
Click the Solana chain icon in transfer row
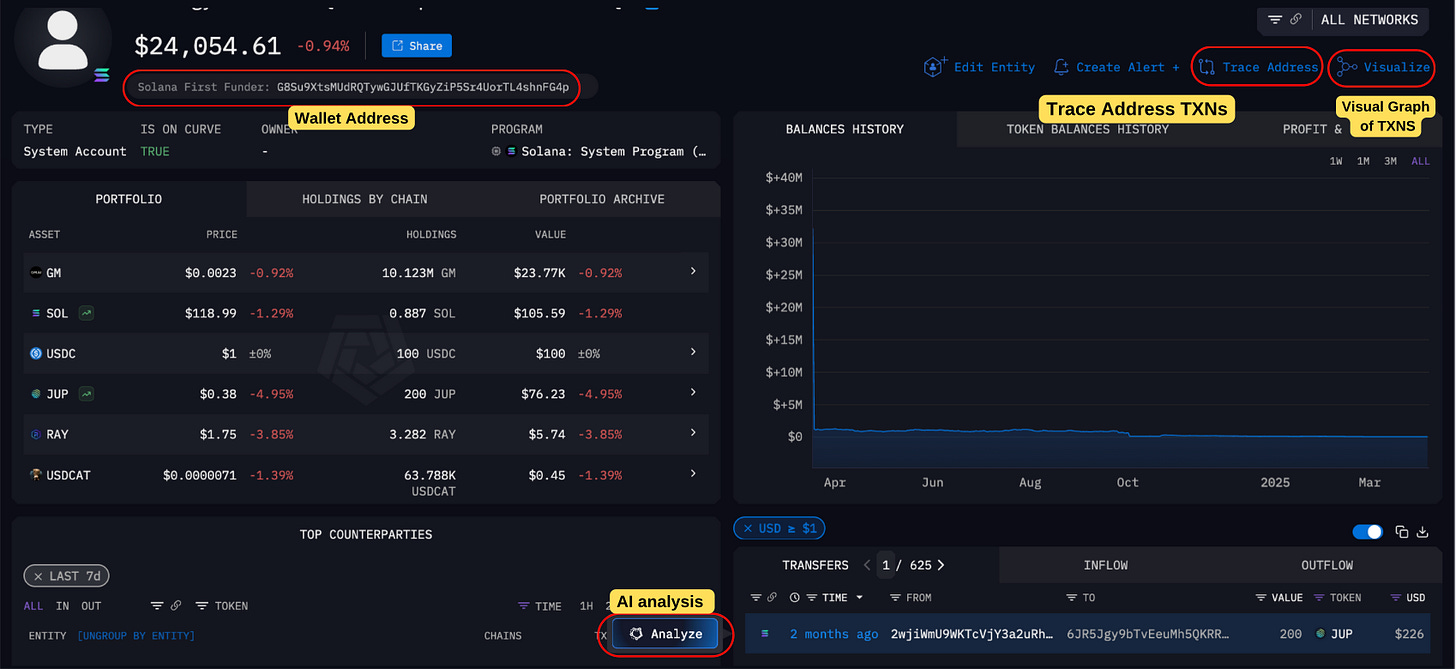click(x=765, y=633)
